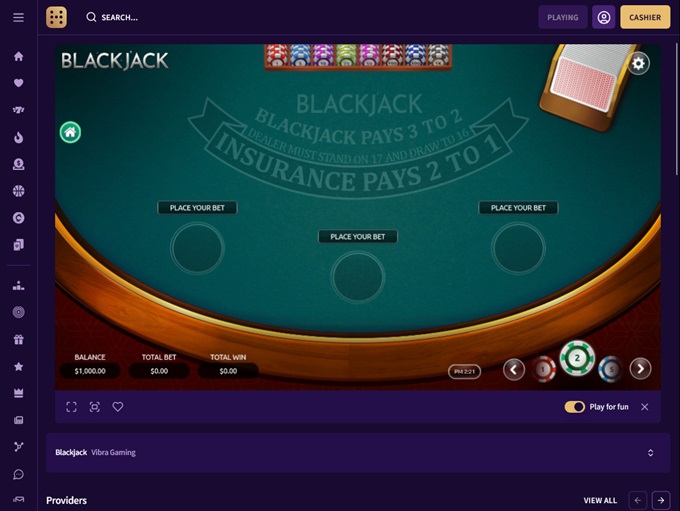Show previous chips with left arrow

click(x=514, y=370)
